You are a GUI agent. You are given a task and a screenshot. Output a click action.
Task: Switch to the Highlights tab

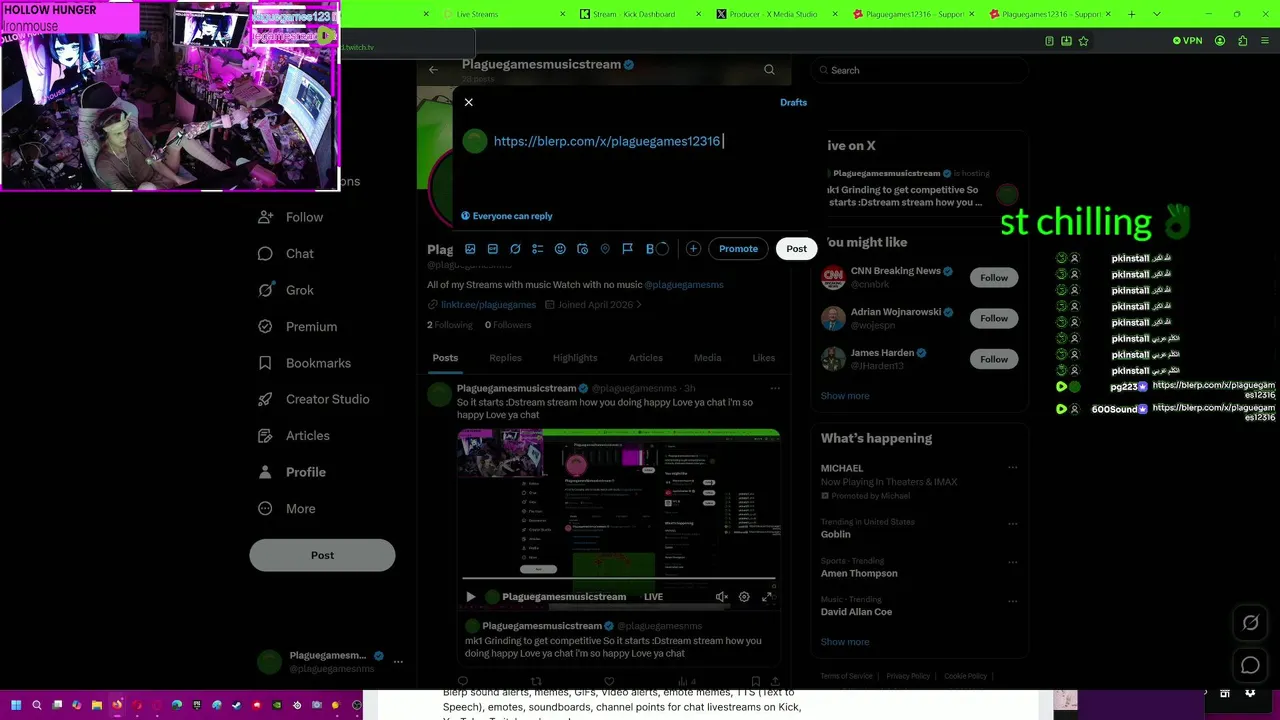tap(575, 358)
